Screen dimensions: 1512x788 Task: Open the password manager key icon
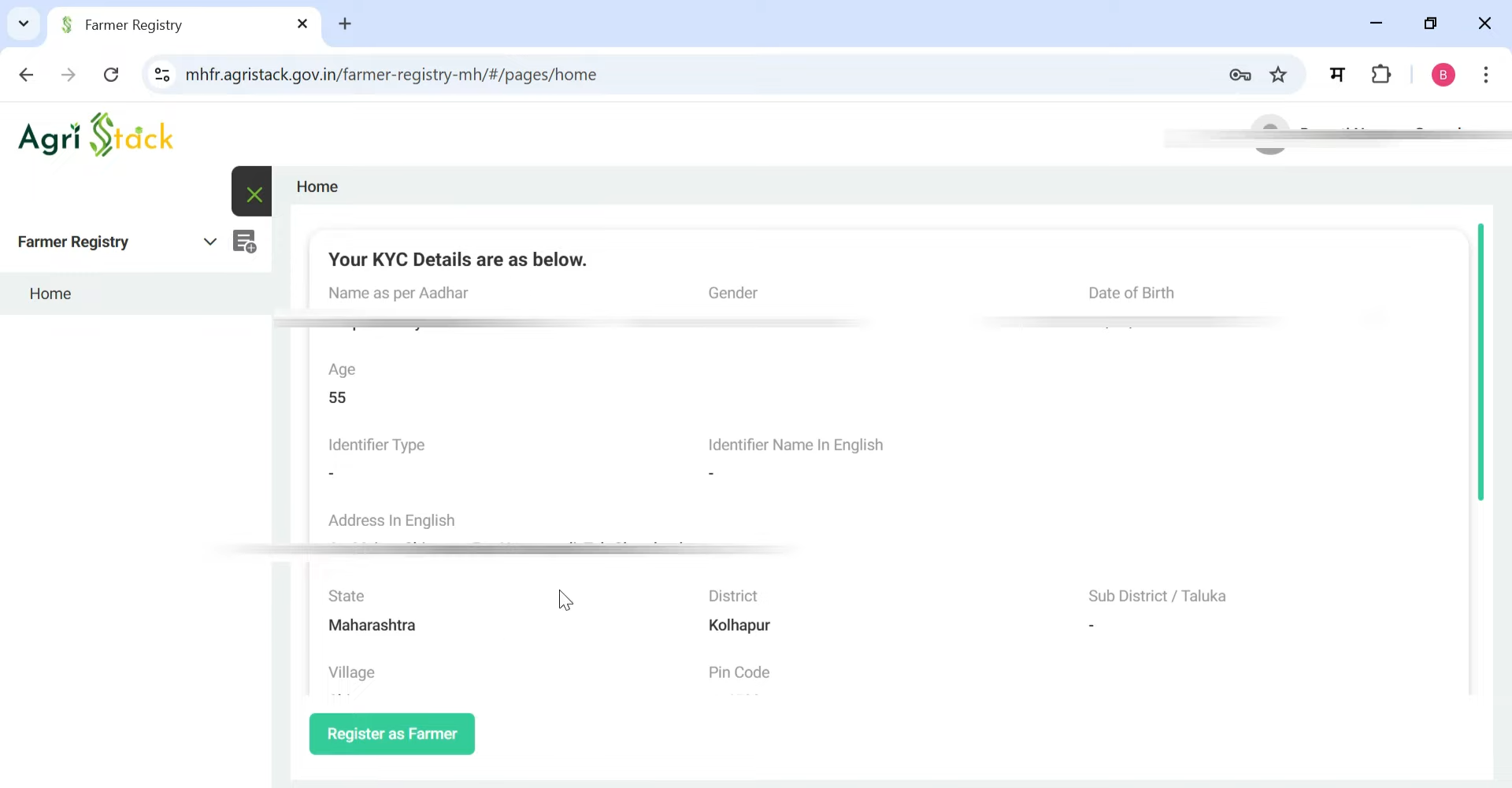pos(1240,74)
